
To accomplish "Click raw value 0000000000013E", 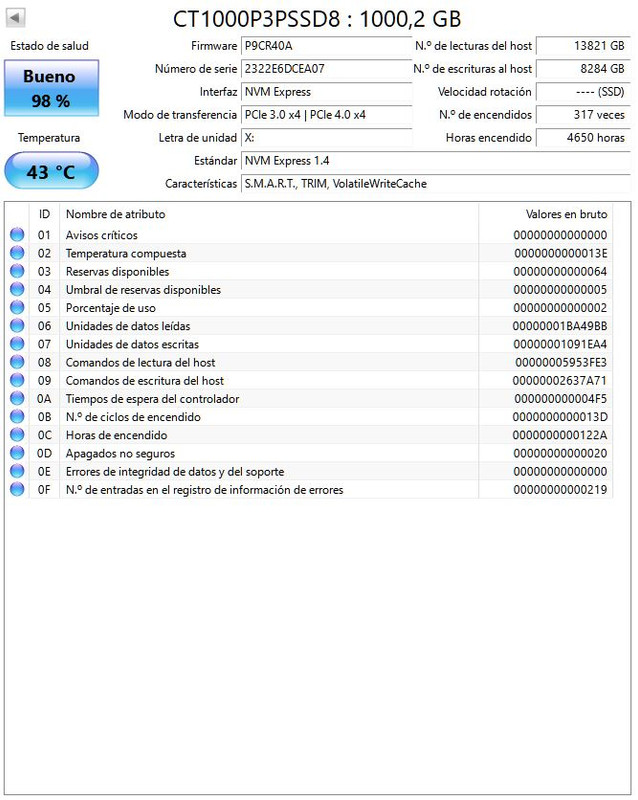I will pos(560,254).
